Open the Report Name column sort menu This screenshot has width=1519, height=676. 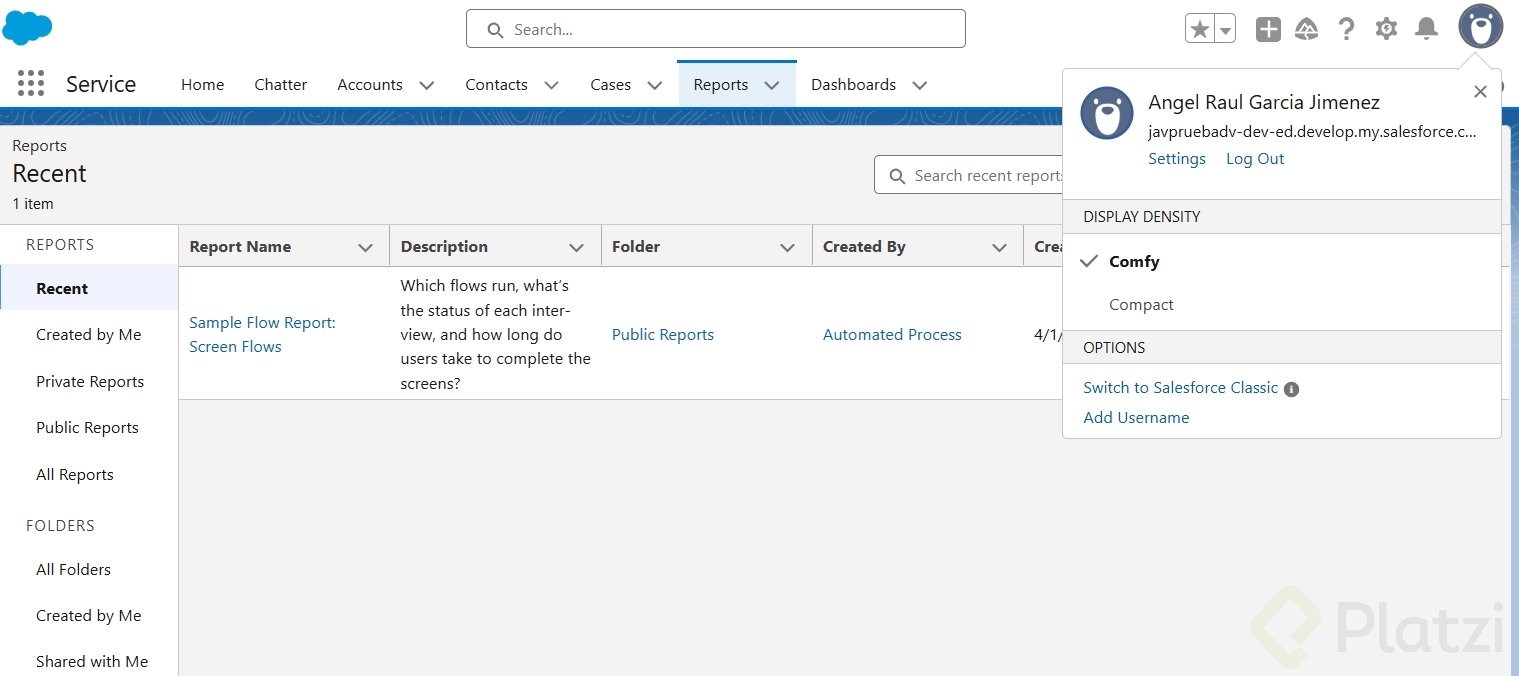(x=366, y=247)
